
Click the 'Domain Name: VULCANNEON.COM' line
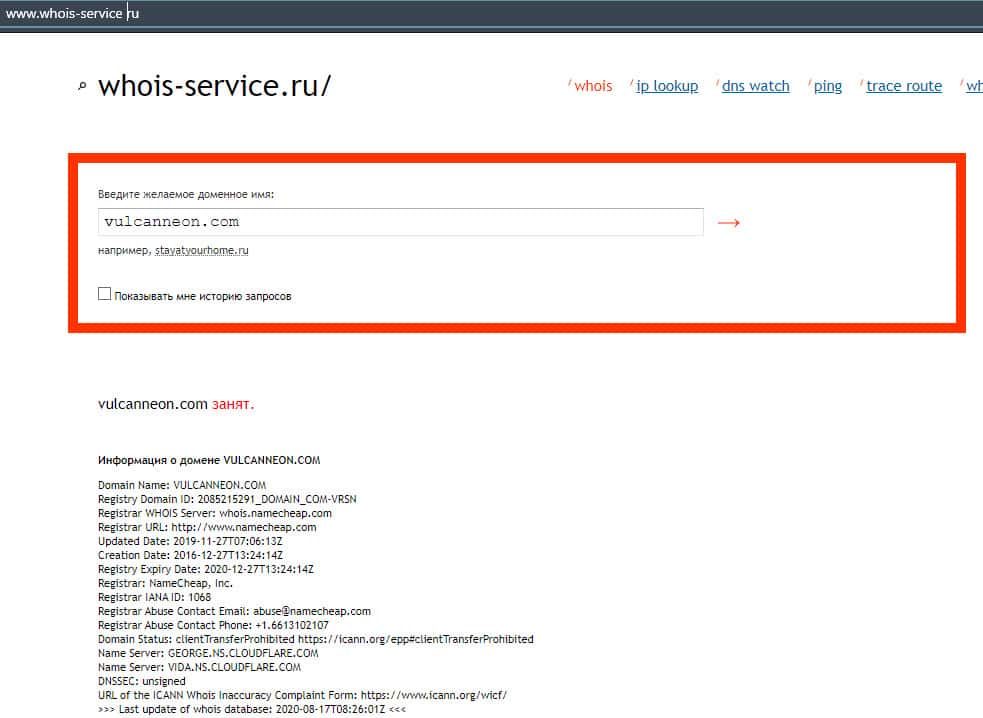182,485
